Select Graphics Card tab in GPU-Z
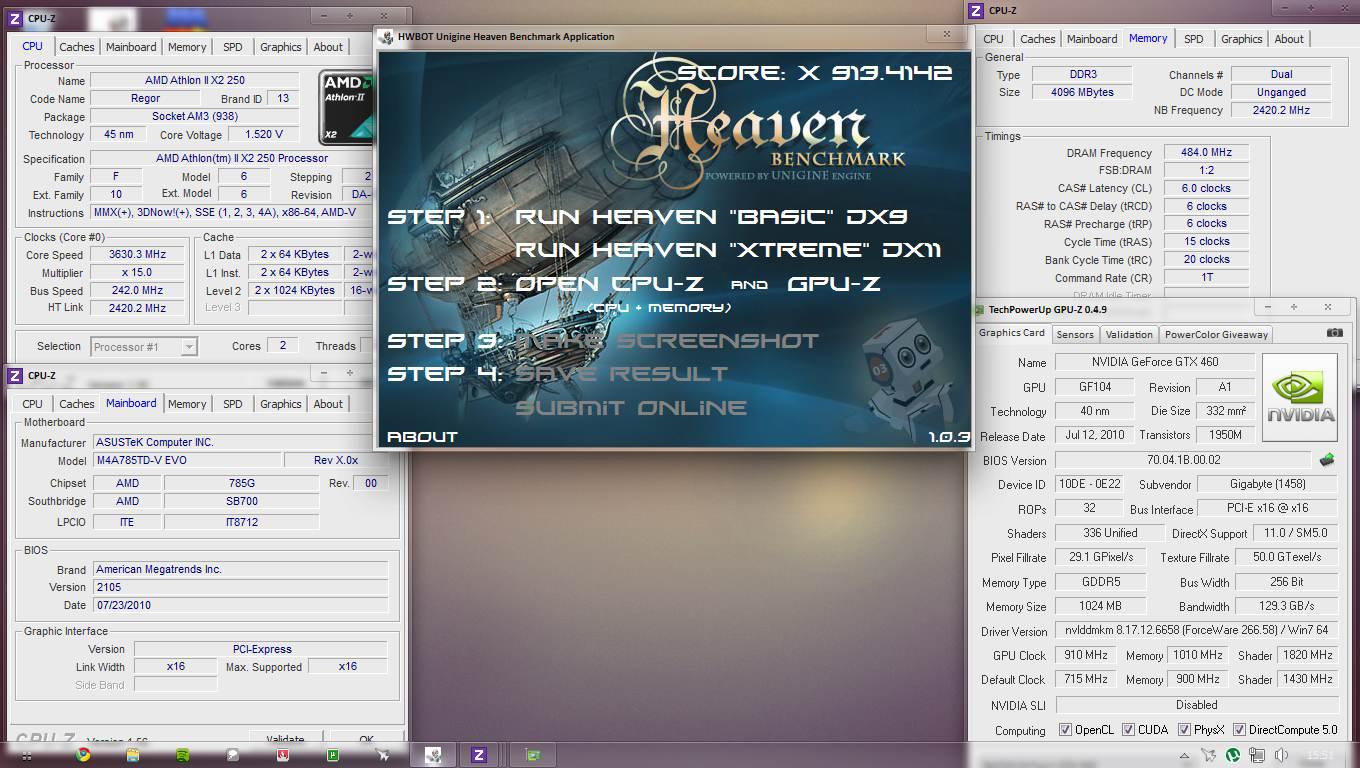The width and height of the screenshot is (1360, 768). [x=1012, y=333]
